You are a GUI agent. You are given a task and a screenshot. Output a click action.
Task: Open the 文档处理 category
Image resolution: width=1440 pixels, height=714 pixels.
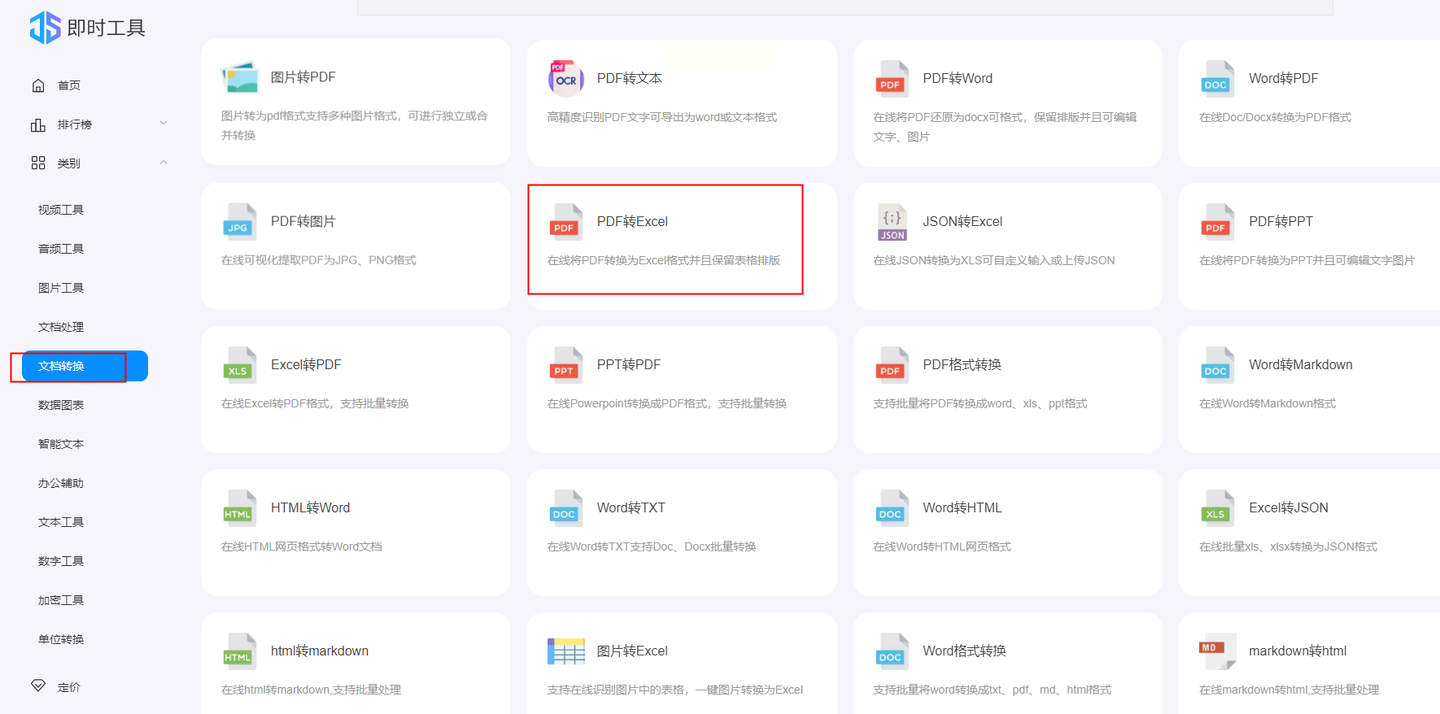(61, 327)
